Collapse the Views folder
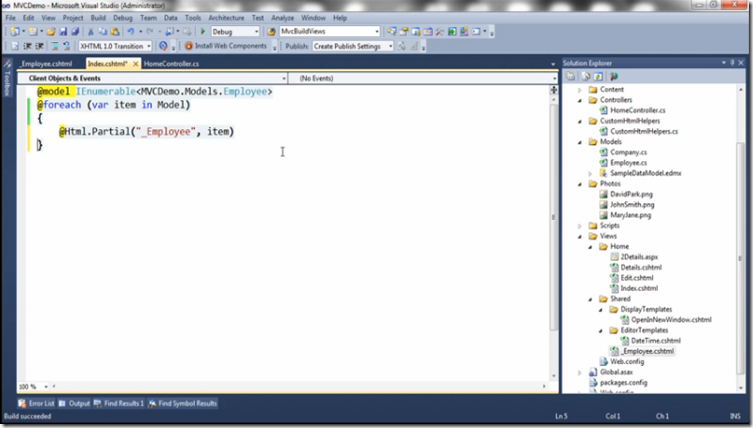This screenshot has width=753, height=428. pyautogui.click(x=580, y=236)
